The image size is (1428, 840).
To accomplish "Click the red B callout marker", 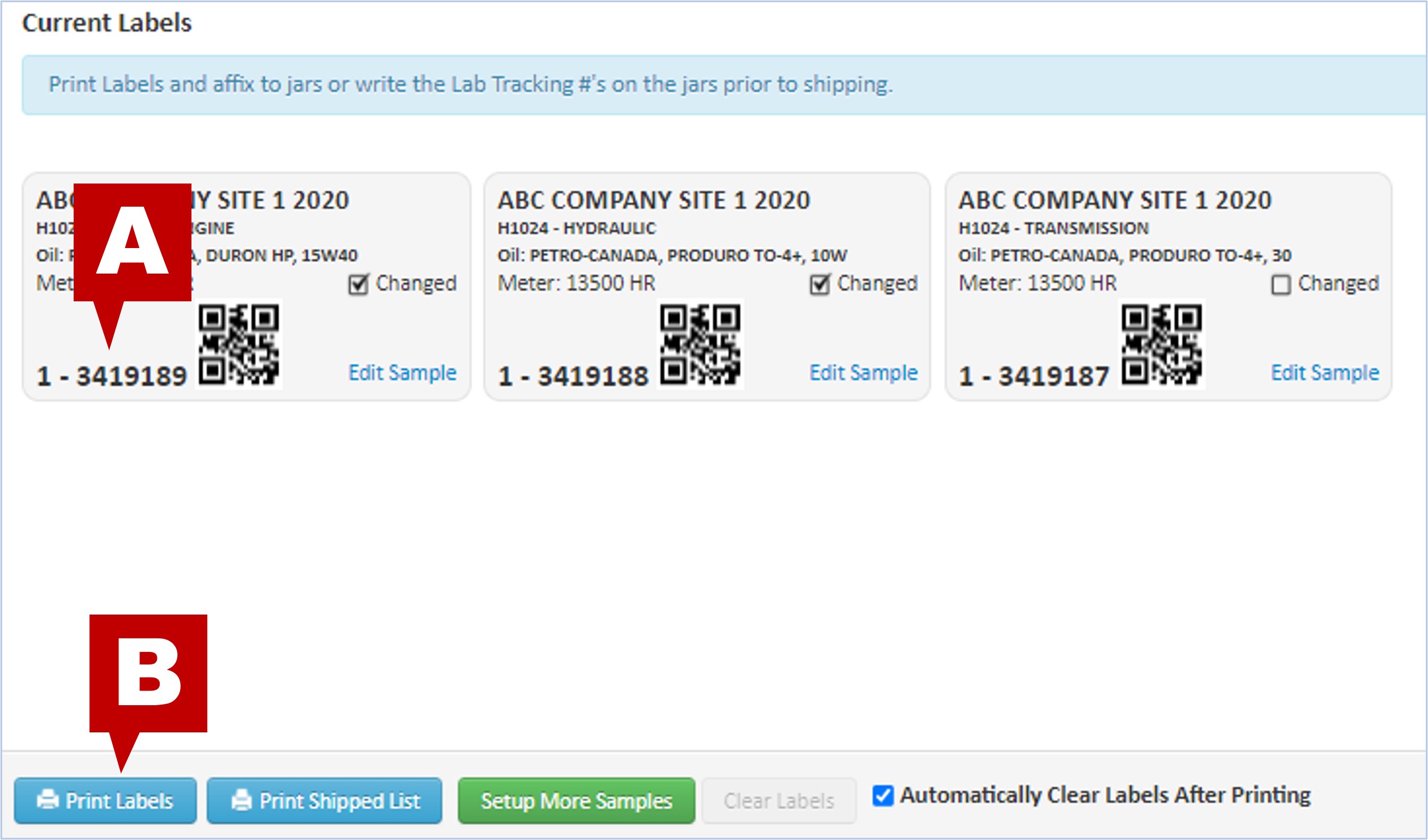I will pyautogui.click(x=148, y=673).
